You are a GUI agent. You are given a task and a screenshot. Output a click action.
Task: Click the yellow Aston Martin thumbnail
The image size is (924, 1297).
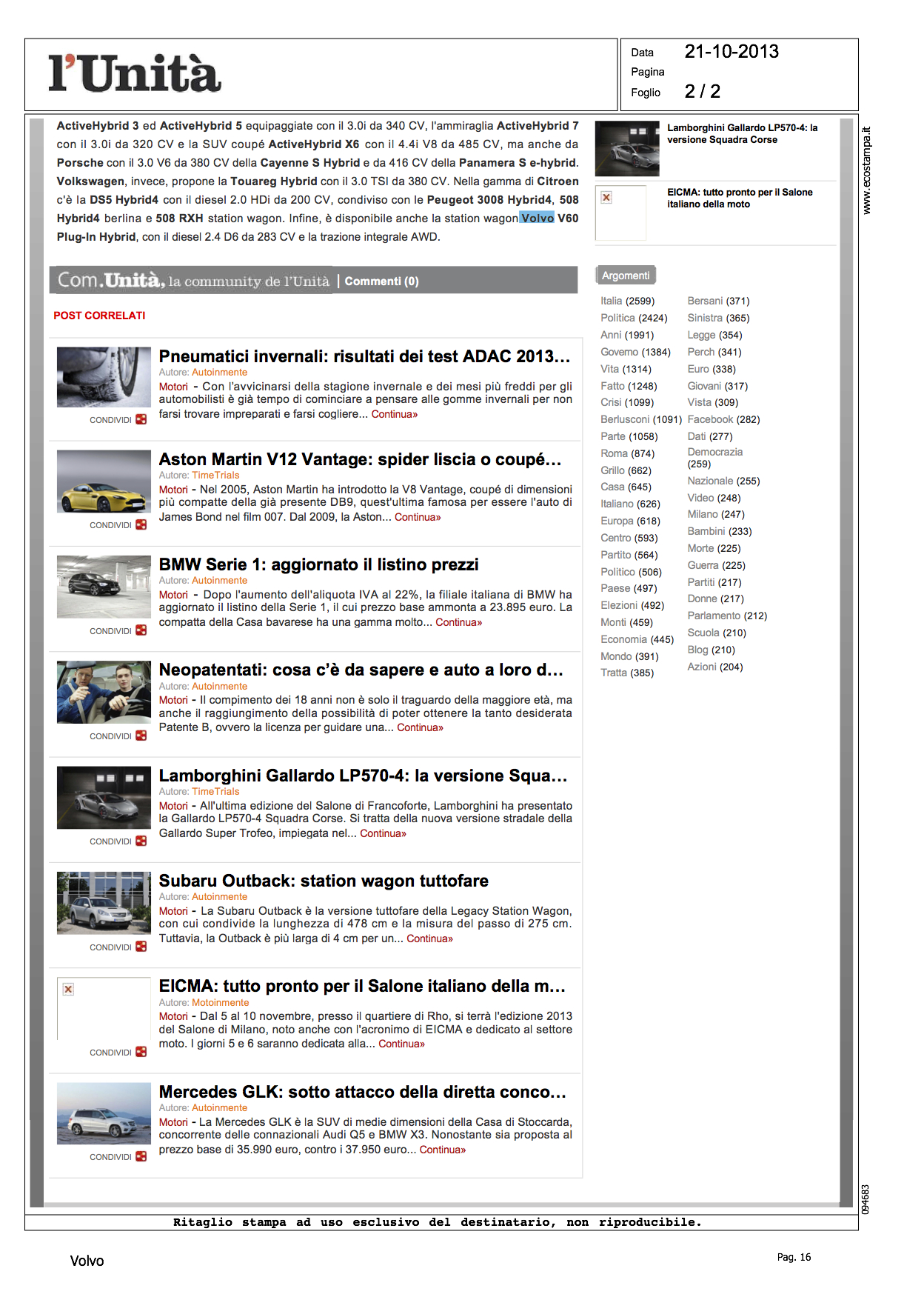(x=104, y=482)
